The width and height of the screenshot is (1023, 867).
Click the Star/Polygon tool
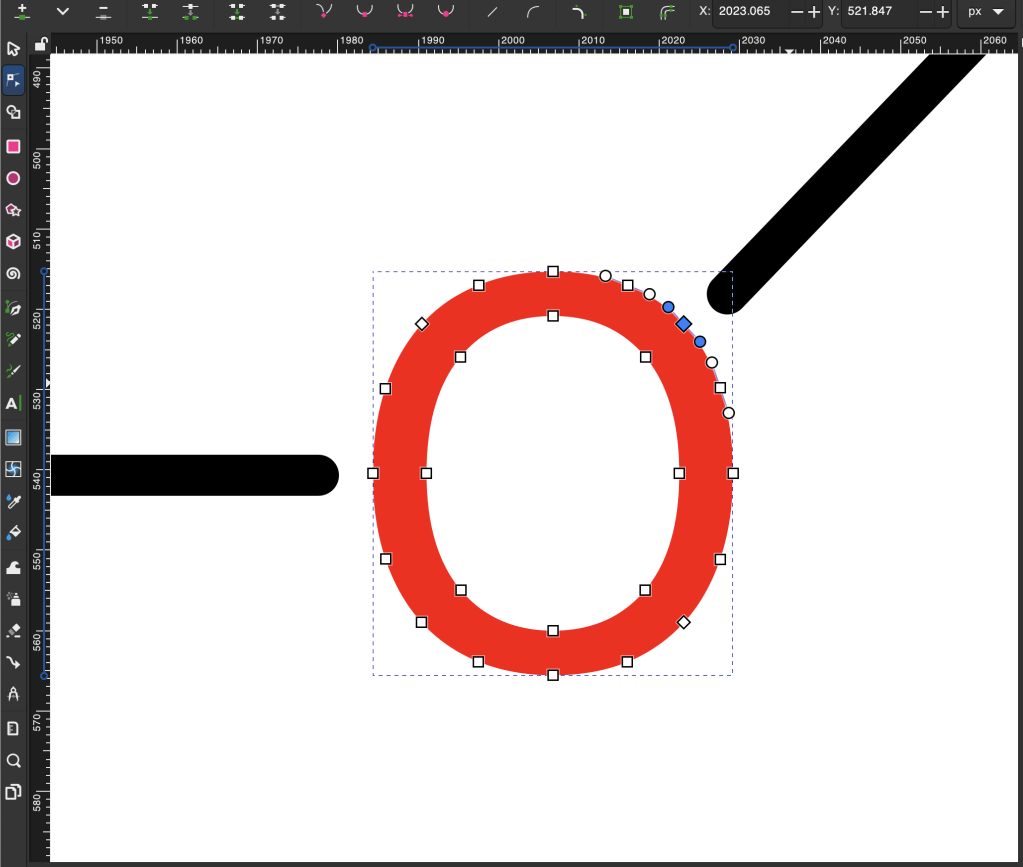(13, 210)
